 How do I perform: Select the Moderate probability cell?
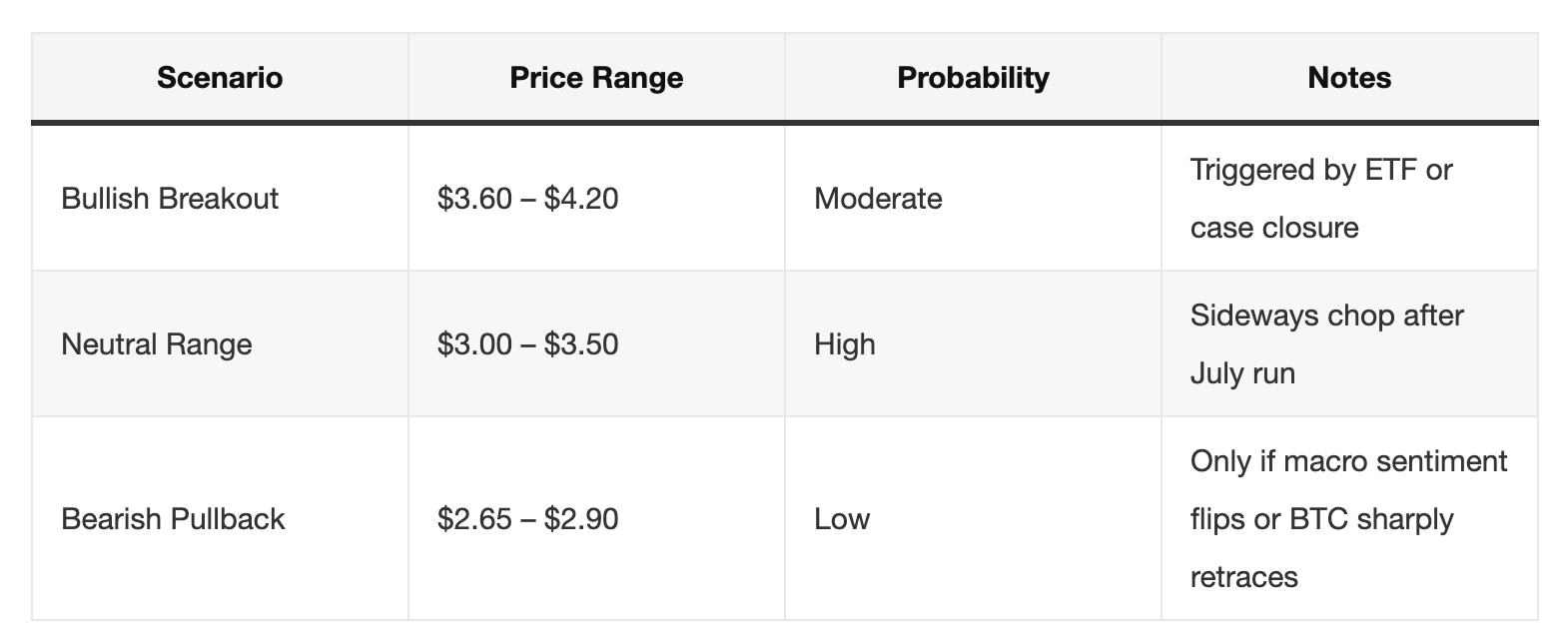coord(878,199)
